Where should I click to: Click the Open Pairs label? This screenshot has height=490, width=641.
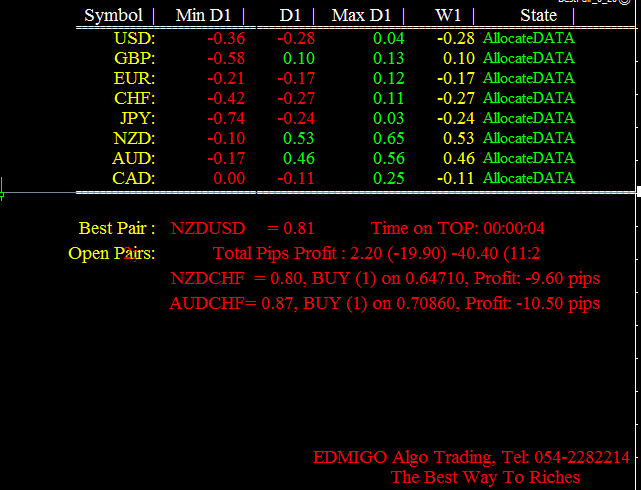pos(112,254)
